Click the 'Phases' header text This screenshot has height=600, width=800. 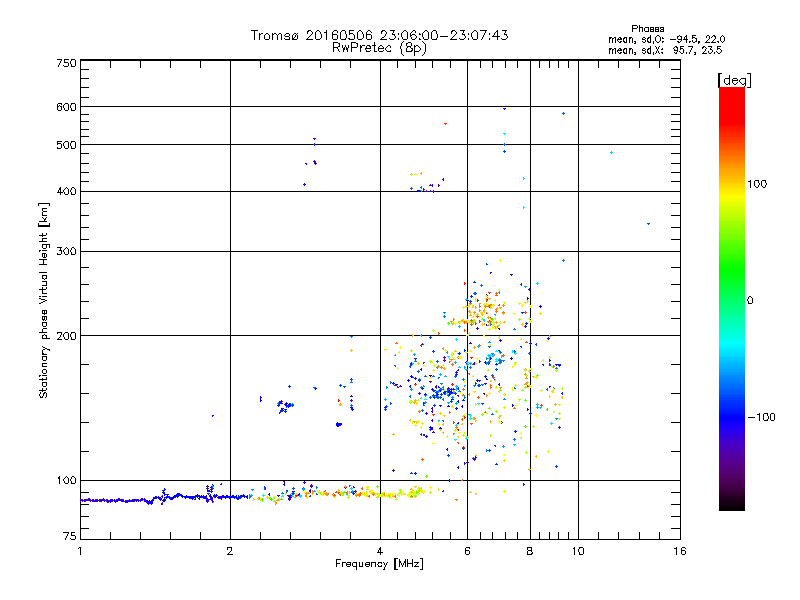tap(647, 29)
